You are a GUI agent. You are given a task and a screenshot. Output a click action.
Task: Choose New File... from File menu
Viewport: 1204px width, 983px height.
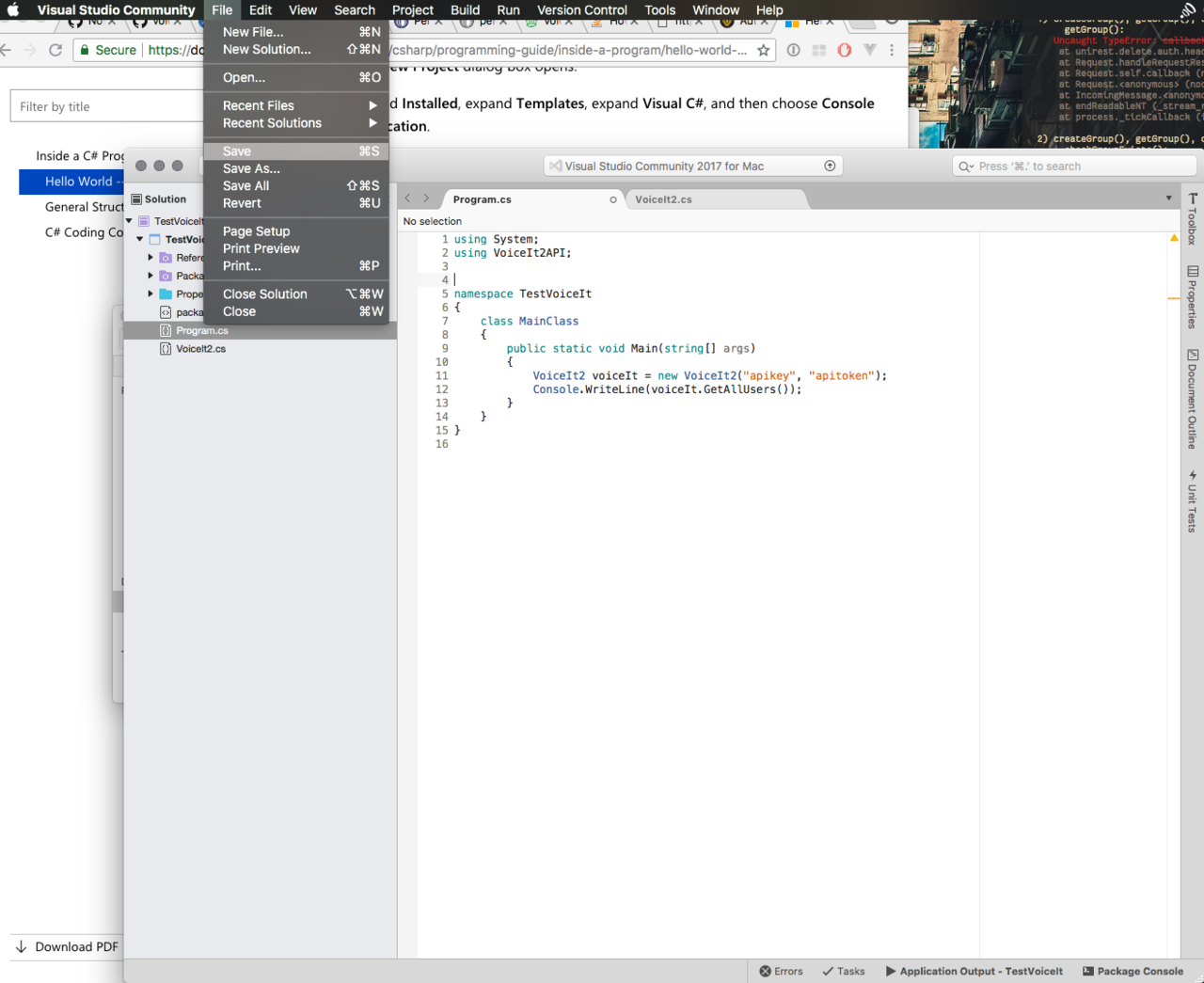(296, 32)
